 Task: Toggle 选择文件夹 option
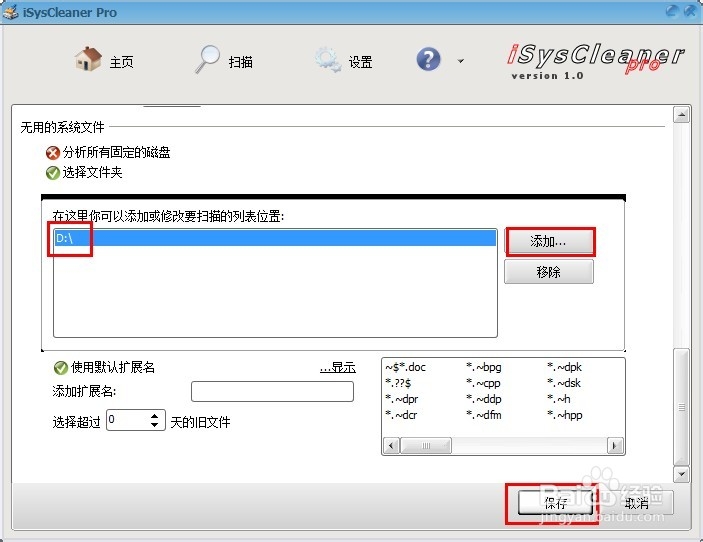coord(84,173)
